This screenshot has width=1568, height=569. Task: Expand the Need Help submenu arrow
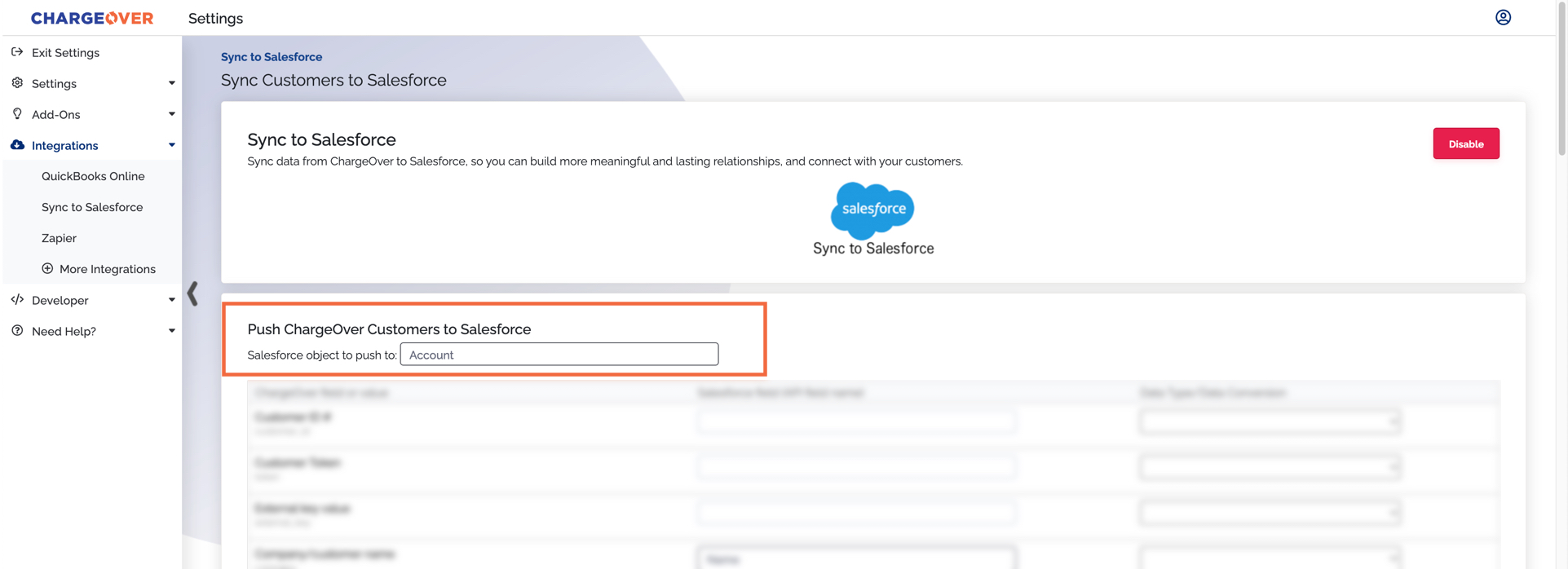[x=171, y=331]
